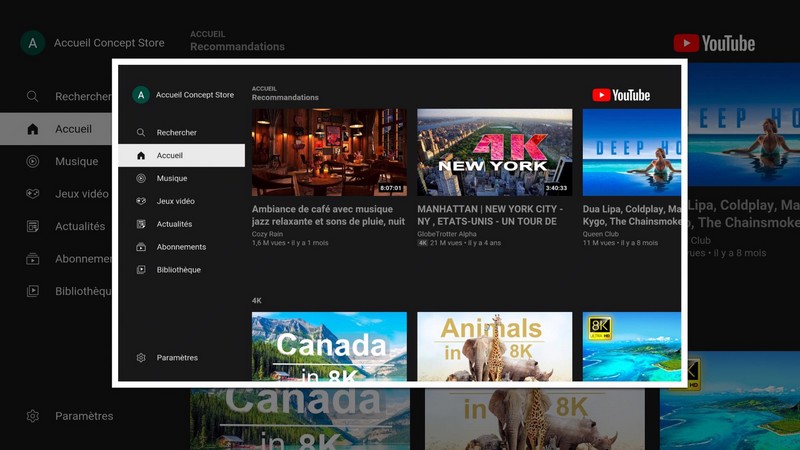The height and width of the screenshot is (450, 800).
Task: Select the dimmed background Paramètres gear icon at bottom-left
Action: (33, 416)
